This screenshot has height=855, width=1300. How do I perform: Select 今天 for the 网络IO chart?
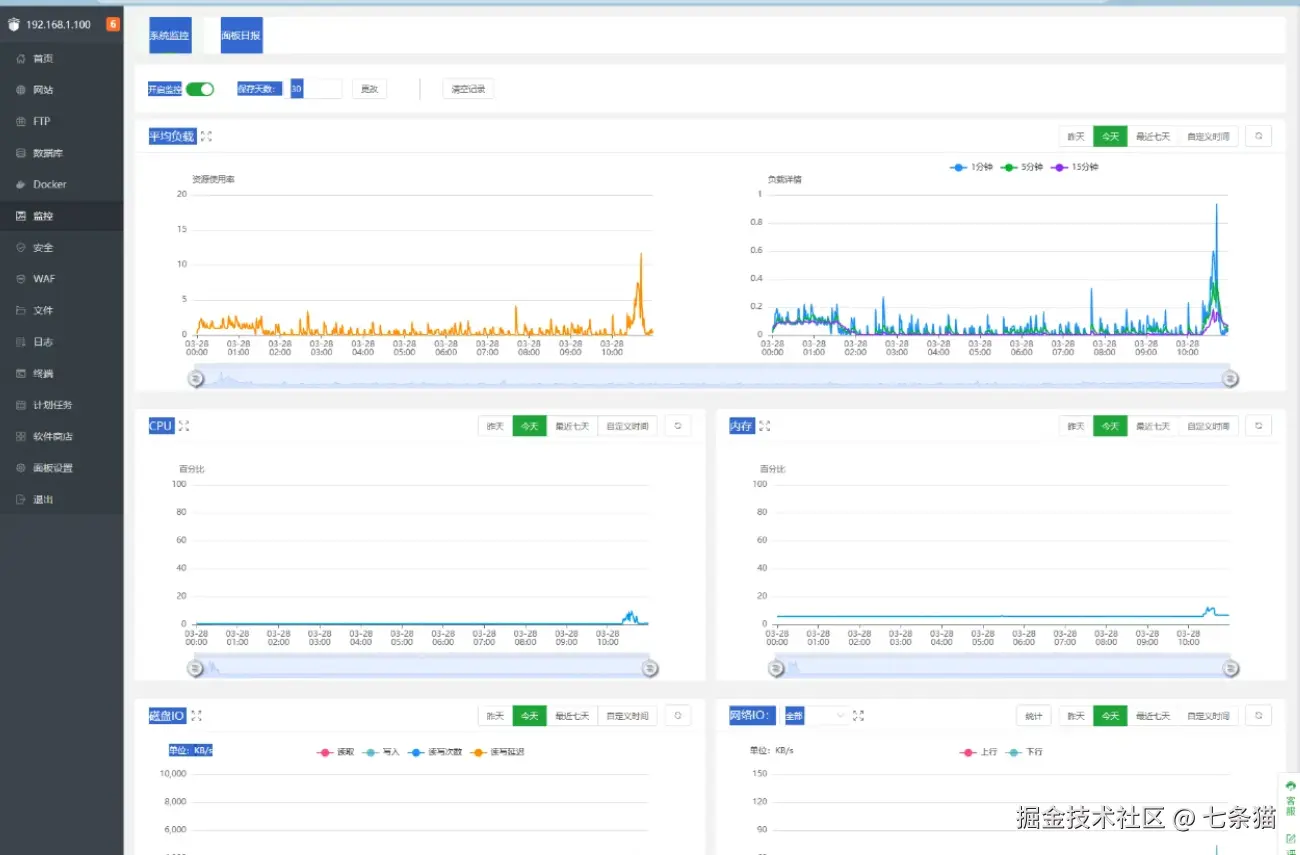[x=1110, y=716]
